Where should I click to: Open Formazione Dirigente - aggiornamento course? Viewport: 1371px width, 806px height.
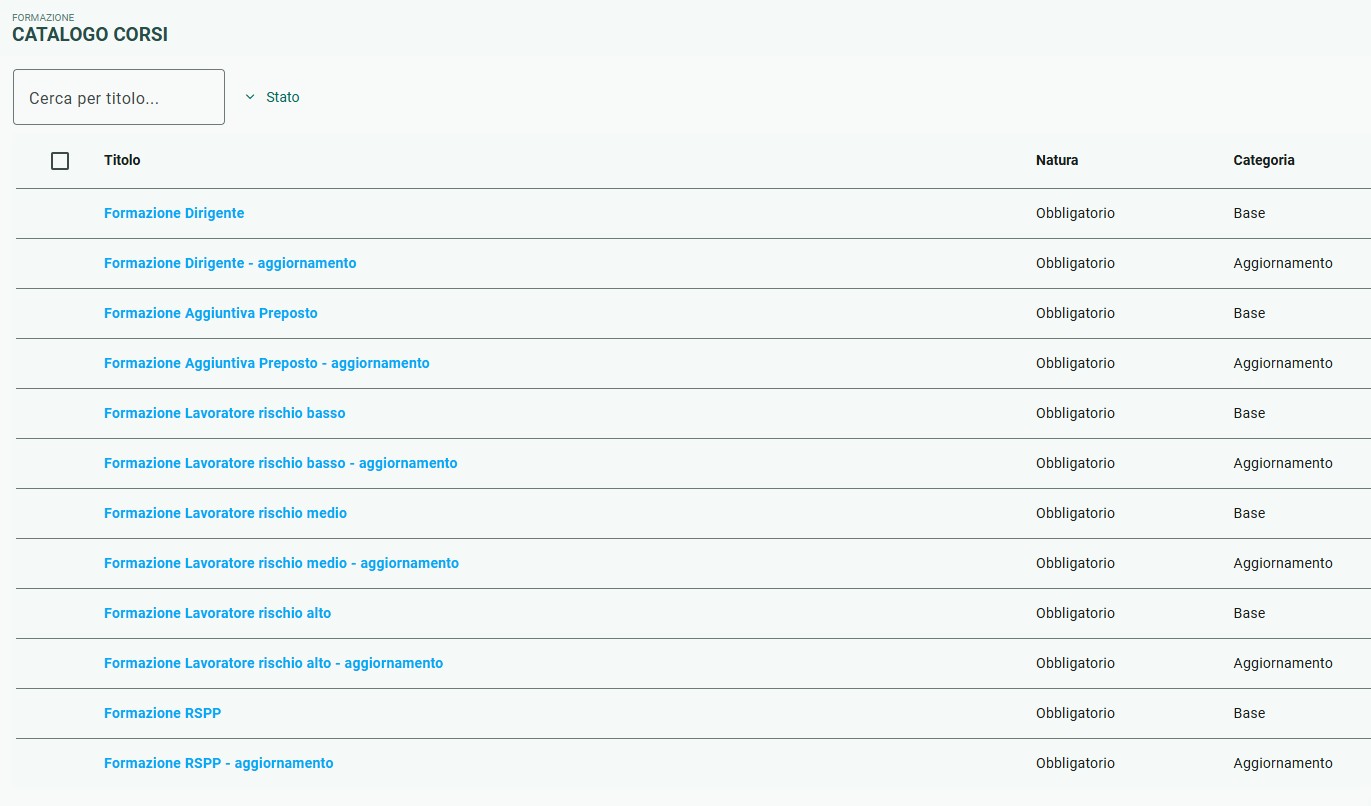click(230, 263)
